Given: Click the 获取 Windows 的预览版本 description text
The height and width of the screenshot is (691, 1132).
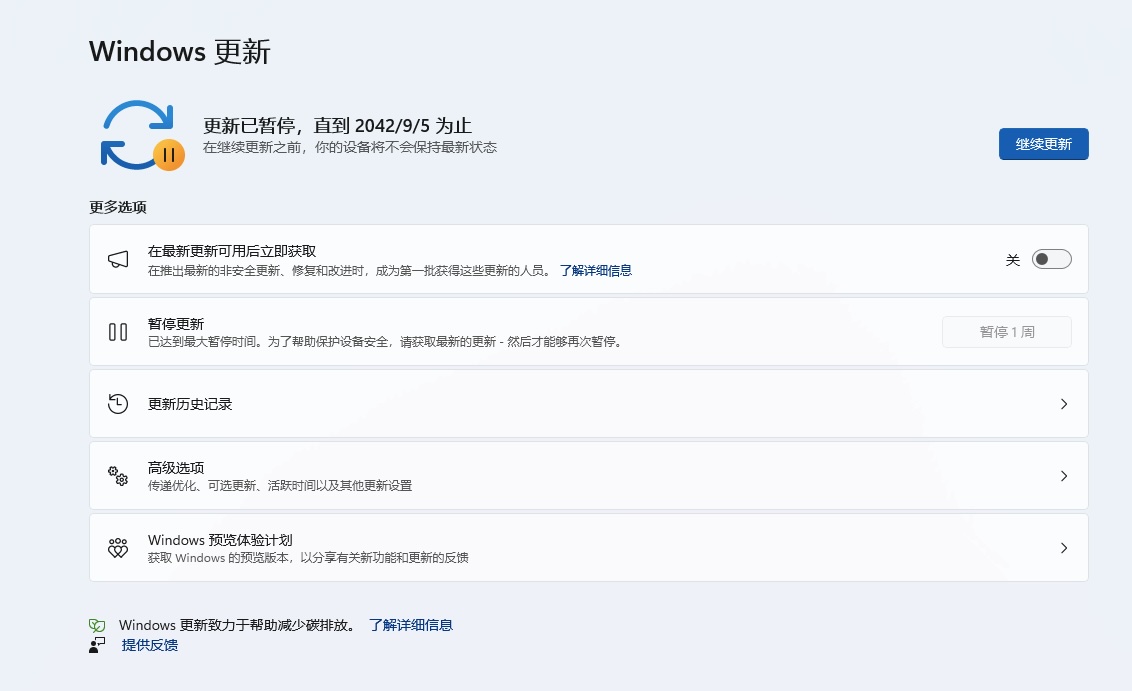Looking at the screenshot, I should click(308, 558).
